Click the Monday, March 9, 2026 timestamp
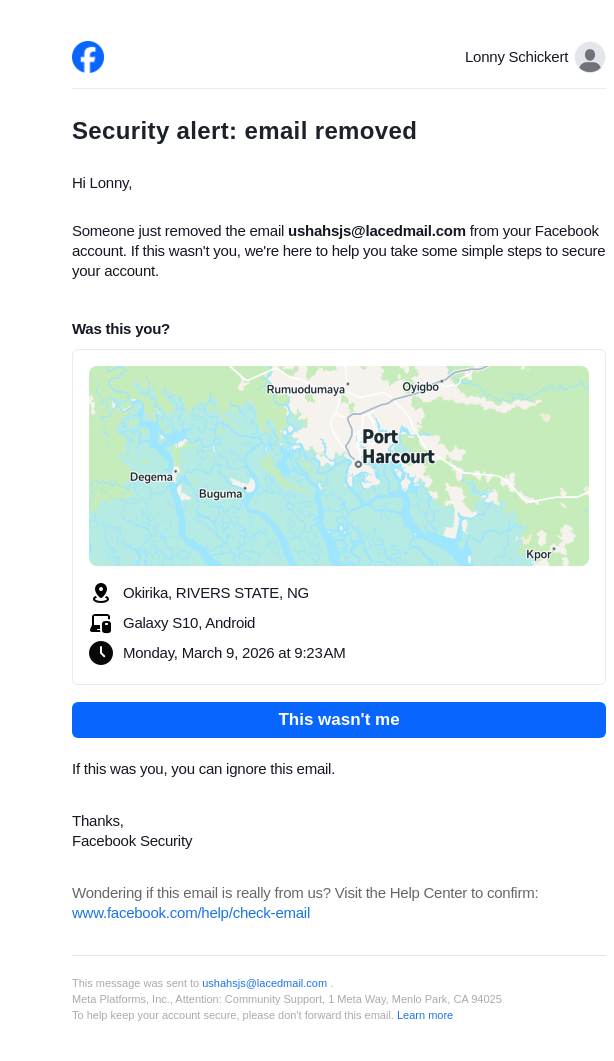Image resolution: width=614 pixels, height=1061 pixels. (234, 653)
